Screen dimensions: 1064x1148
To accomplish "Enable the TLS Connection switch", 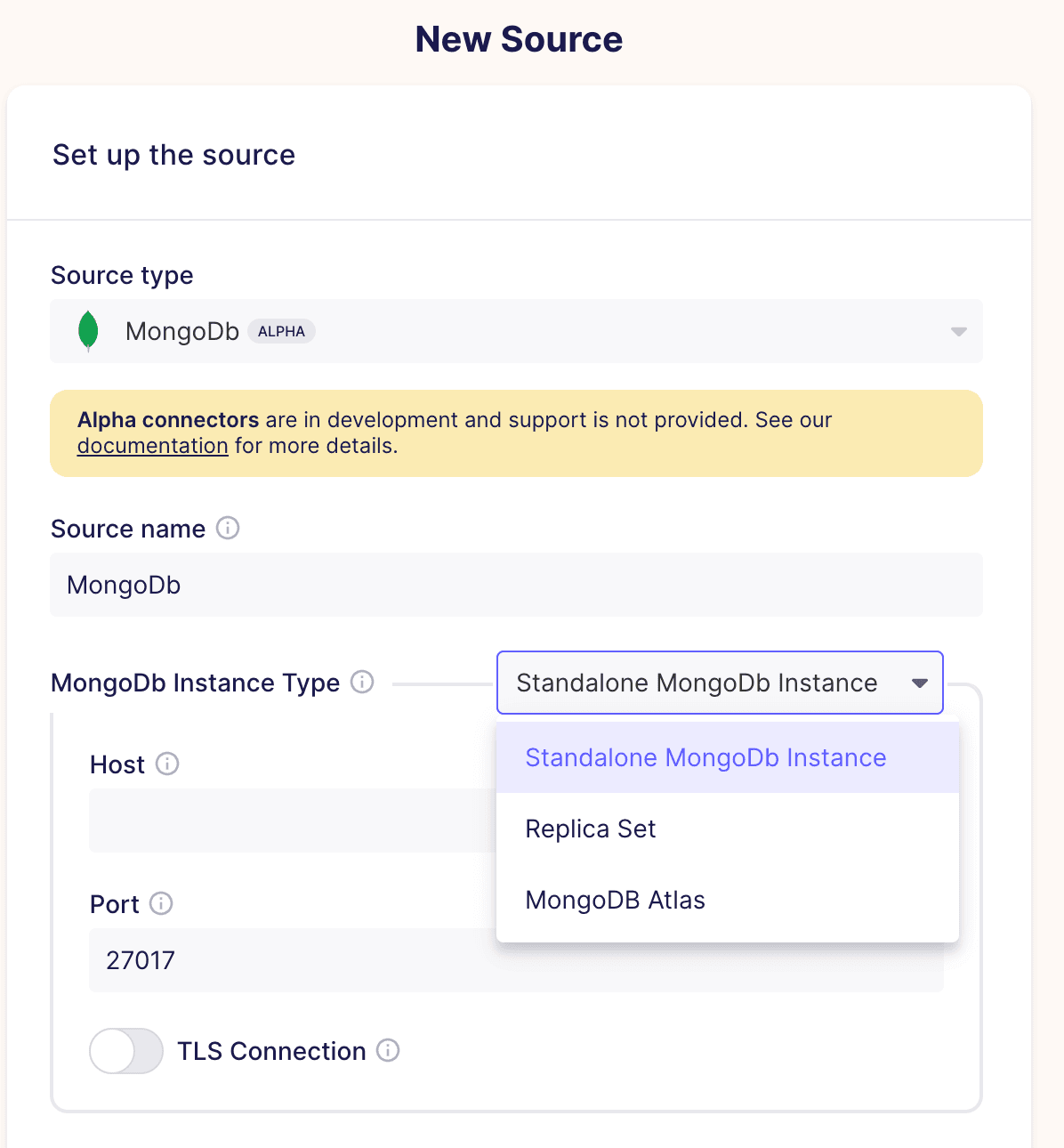I will [126, 1051].
